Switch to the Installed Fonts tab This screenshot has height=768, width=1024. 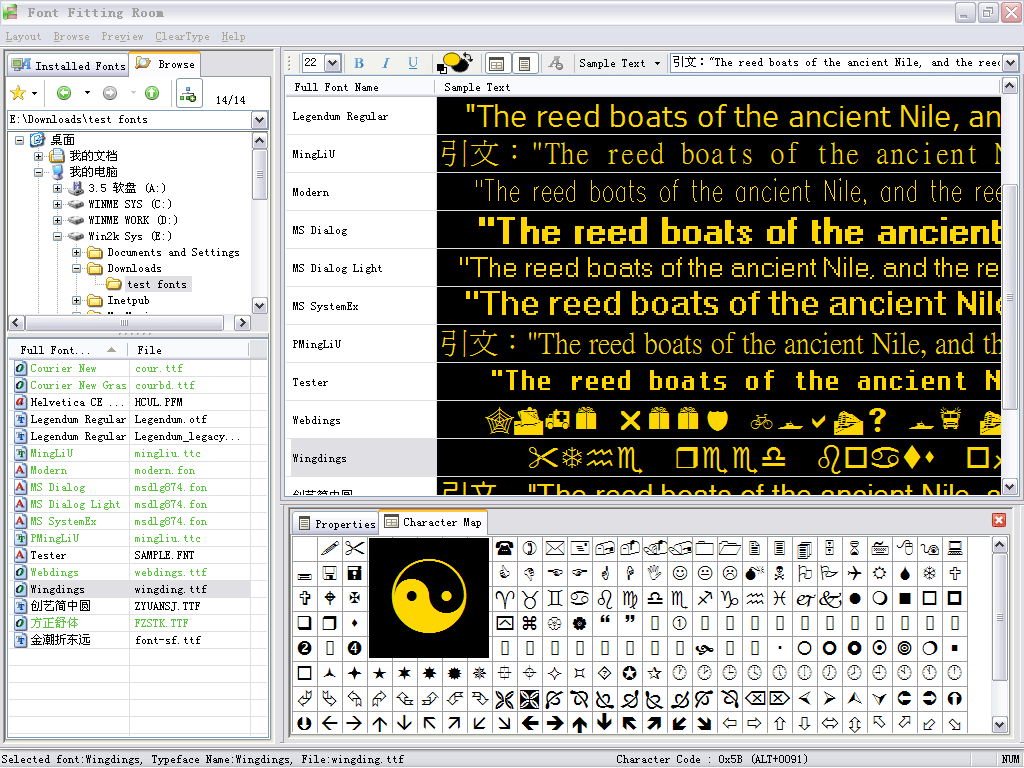(69, 65)
